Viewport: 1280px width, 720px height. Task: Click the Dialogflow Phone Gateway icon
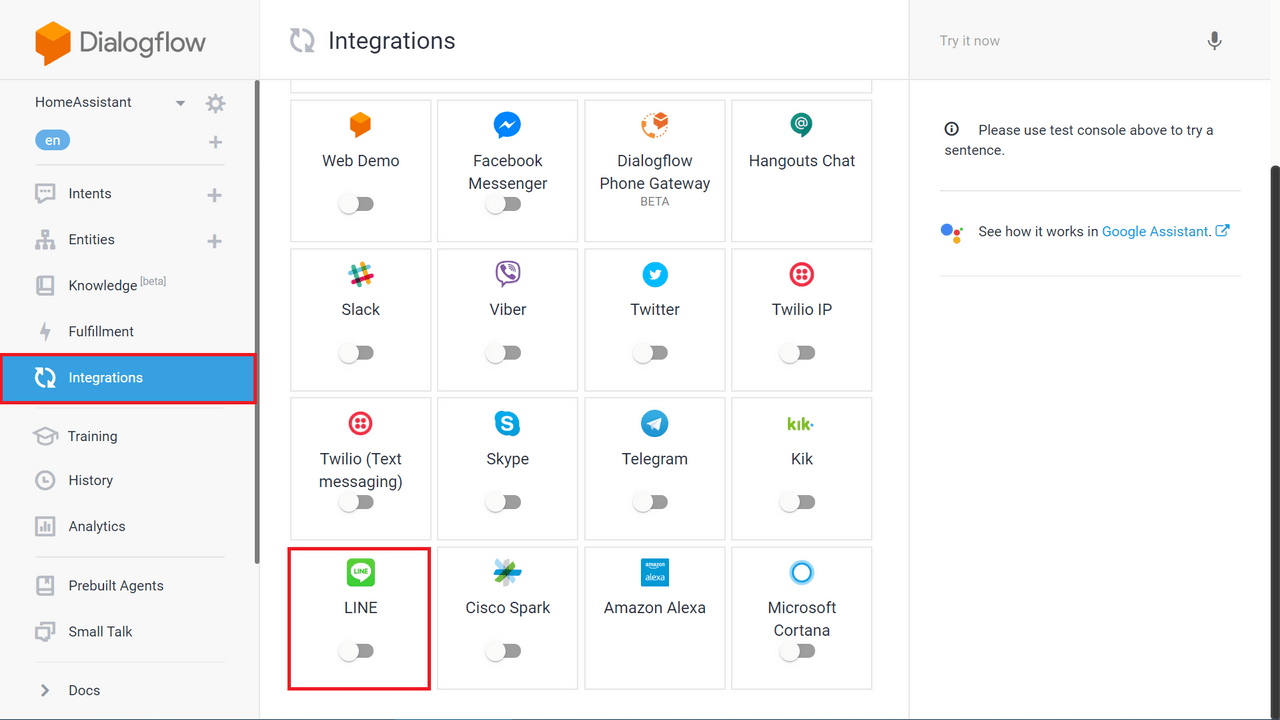pos(654,125)
